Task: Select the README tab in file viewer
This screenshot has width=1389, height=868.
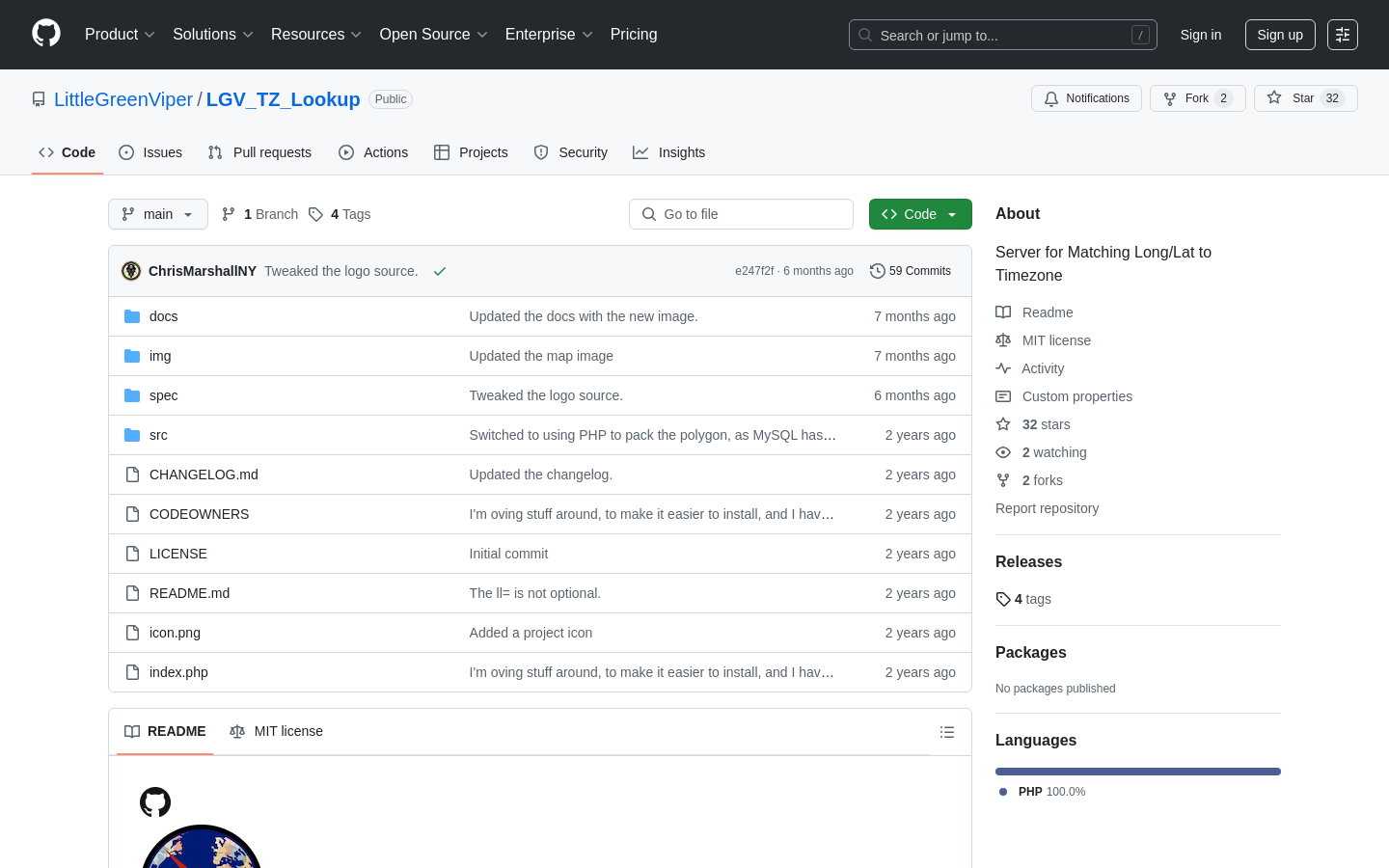Action: (165, 731)
